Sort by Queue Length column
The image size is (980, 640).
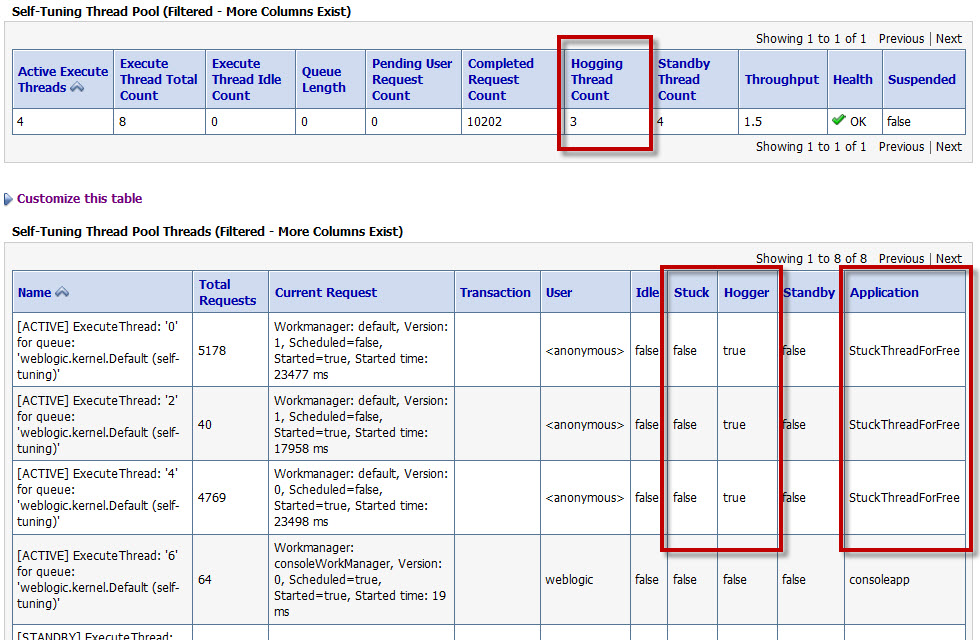coord(324,79)
